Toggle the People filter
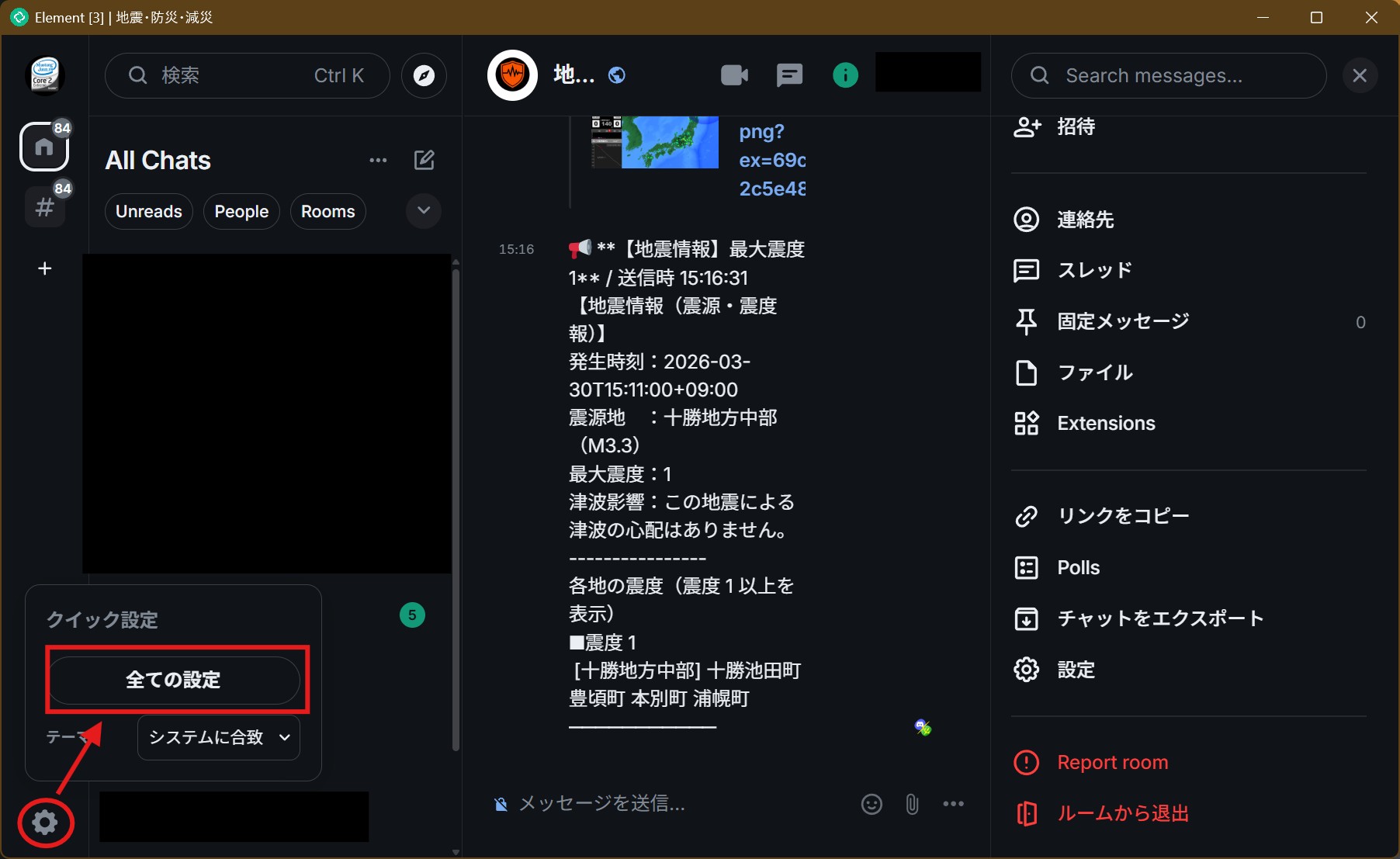The height and width of the screenshot is (859, 1400). pyautogui.click(x=241, y=212)
